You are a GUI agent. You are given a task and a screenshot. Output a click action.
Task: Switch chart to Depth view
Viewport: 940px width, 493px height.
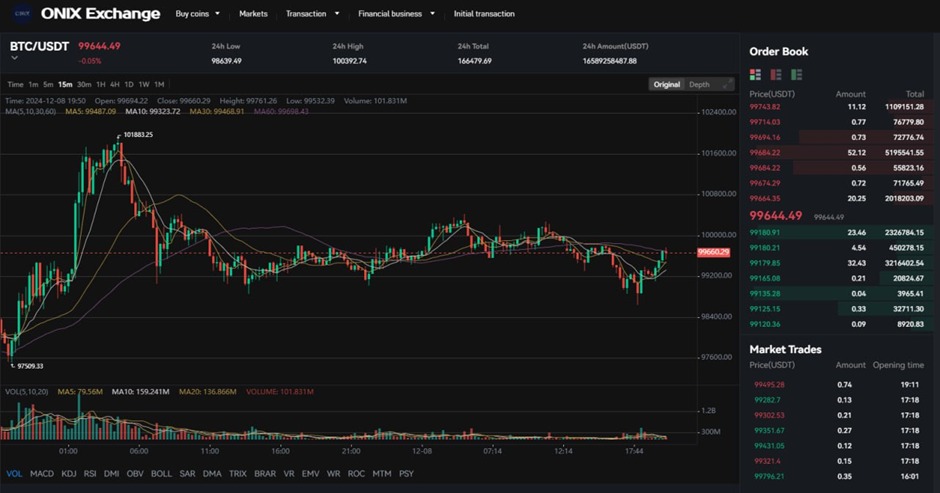699,85
